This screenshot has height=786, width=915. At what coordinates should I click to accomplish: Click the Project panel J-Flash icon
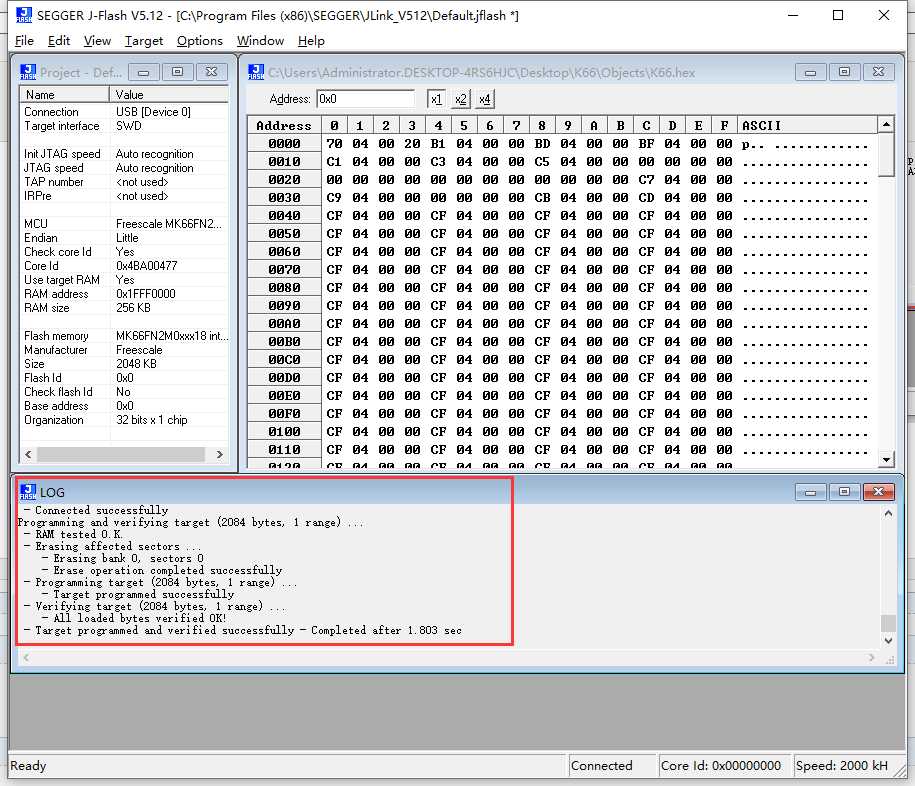(x=27, y=72)
